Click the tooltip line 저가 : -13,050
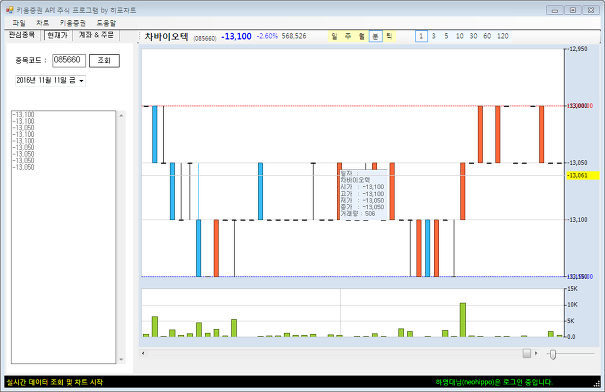The width and height of the screenshot is (605, 392). coord(362,200)
